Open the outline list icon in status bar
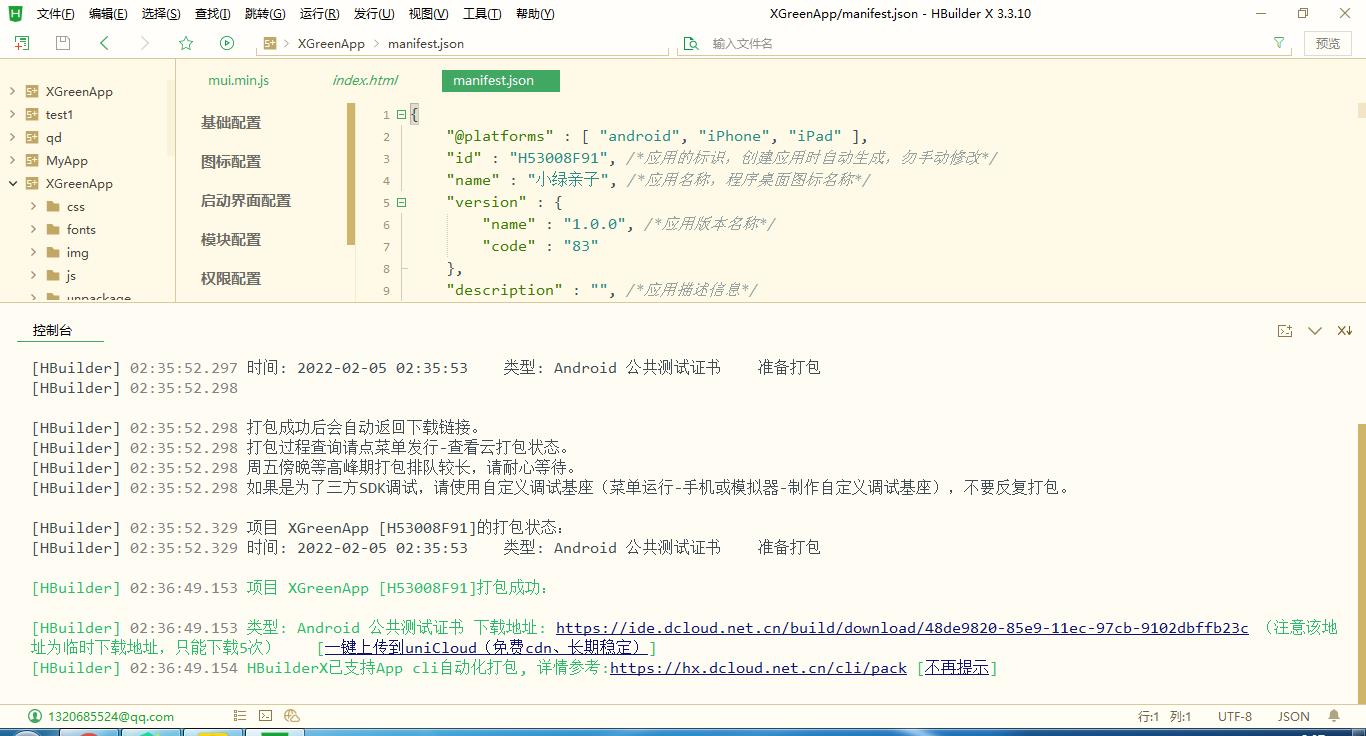Screen dimensions: 1366x736 tap(240, 716)
